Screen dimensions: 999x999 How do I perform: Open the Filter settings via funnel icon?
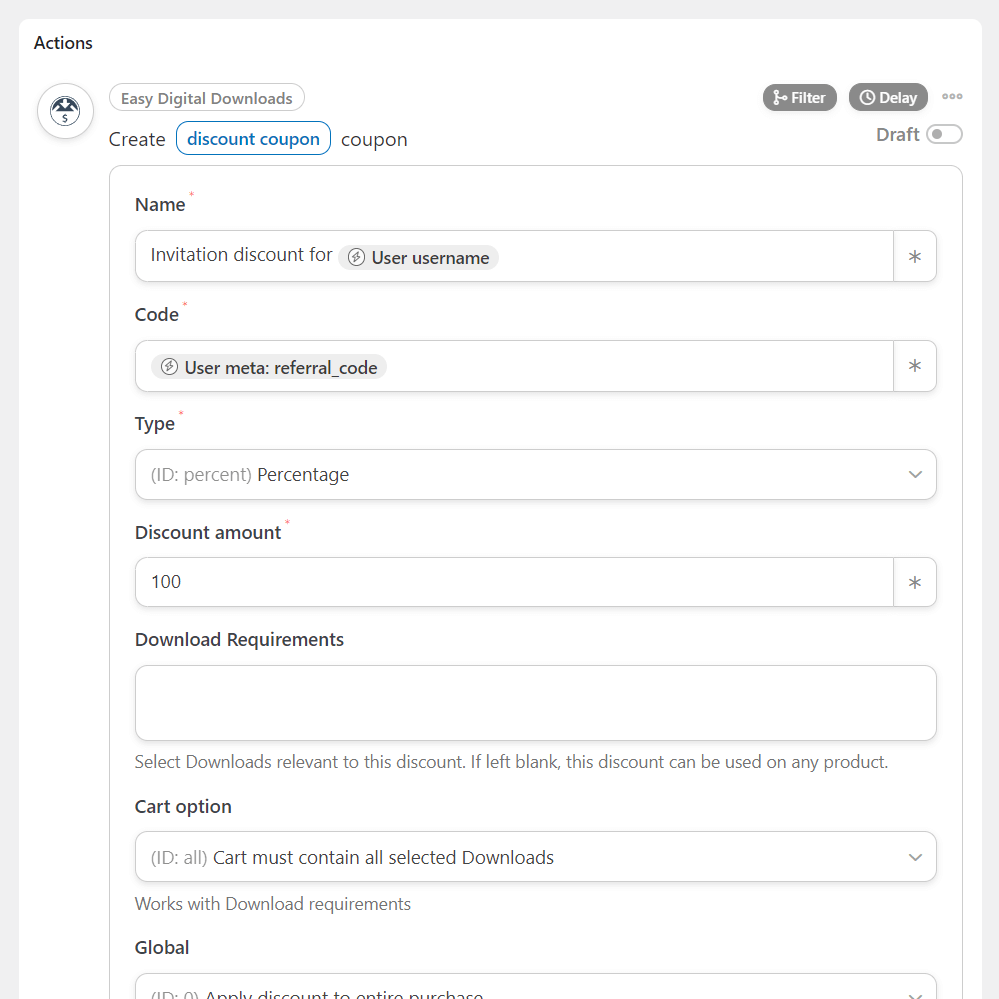(780, 97)
